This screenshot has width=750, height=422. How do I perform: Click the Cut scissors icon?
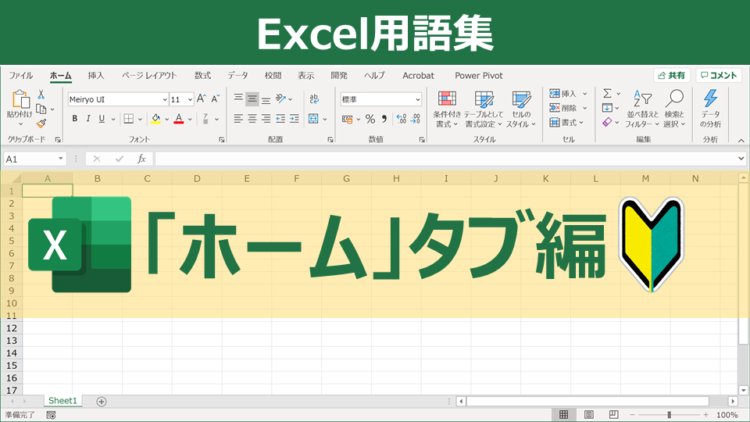click(x=41, y=95)
